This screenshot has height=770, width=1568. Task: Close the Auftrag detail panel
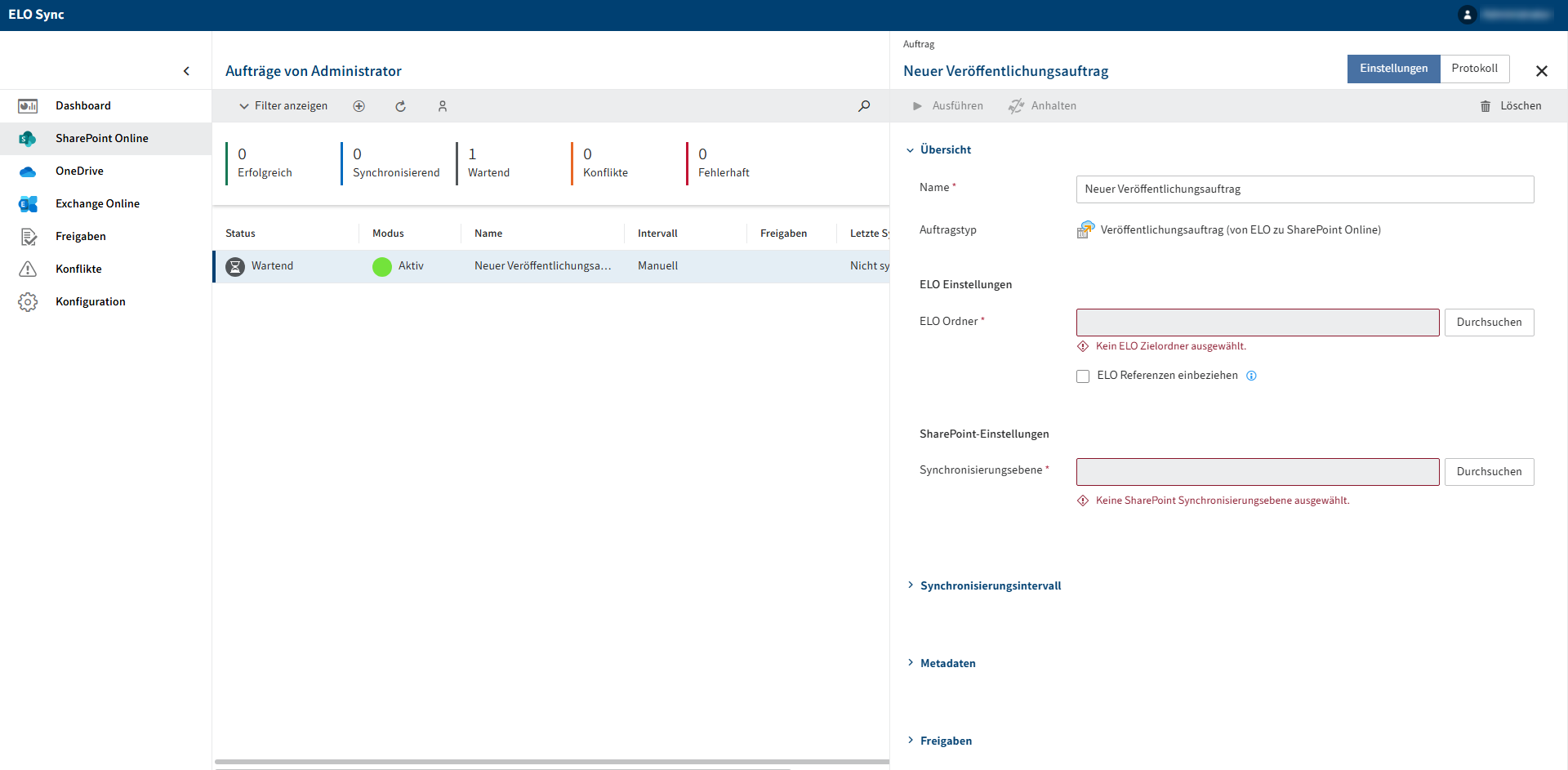[x=1542, y=71]
